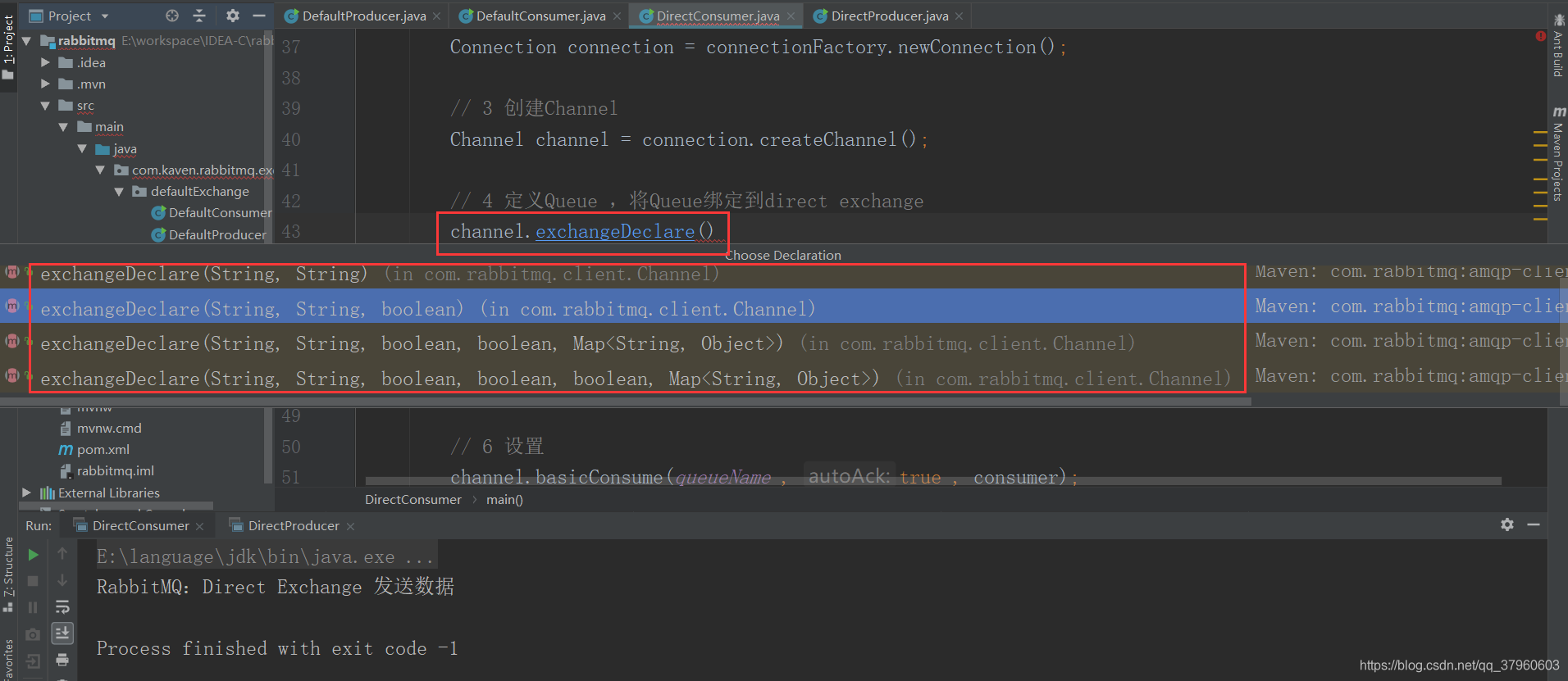Click the red error indicator in editor
1568x681 pixels.
(x=1540, y=36)
